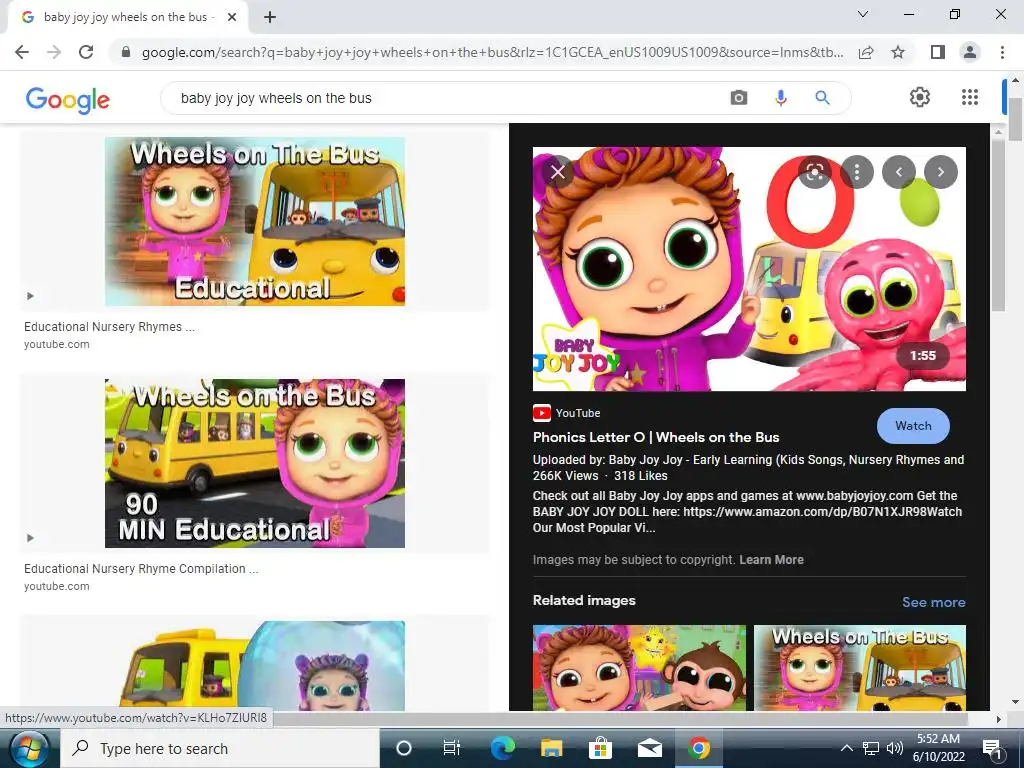Open the partially visible third result thumbnail
1024x768 pixels.
255,665
